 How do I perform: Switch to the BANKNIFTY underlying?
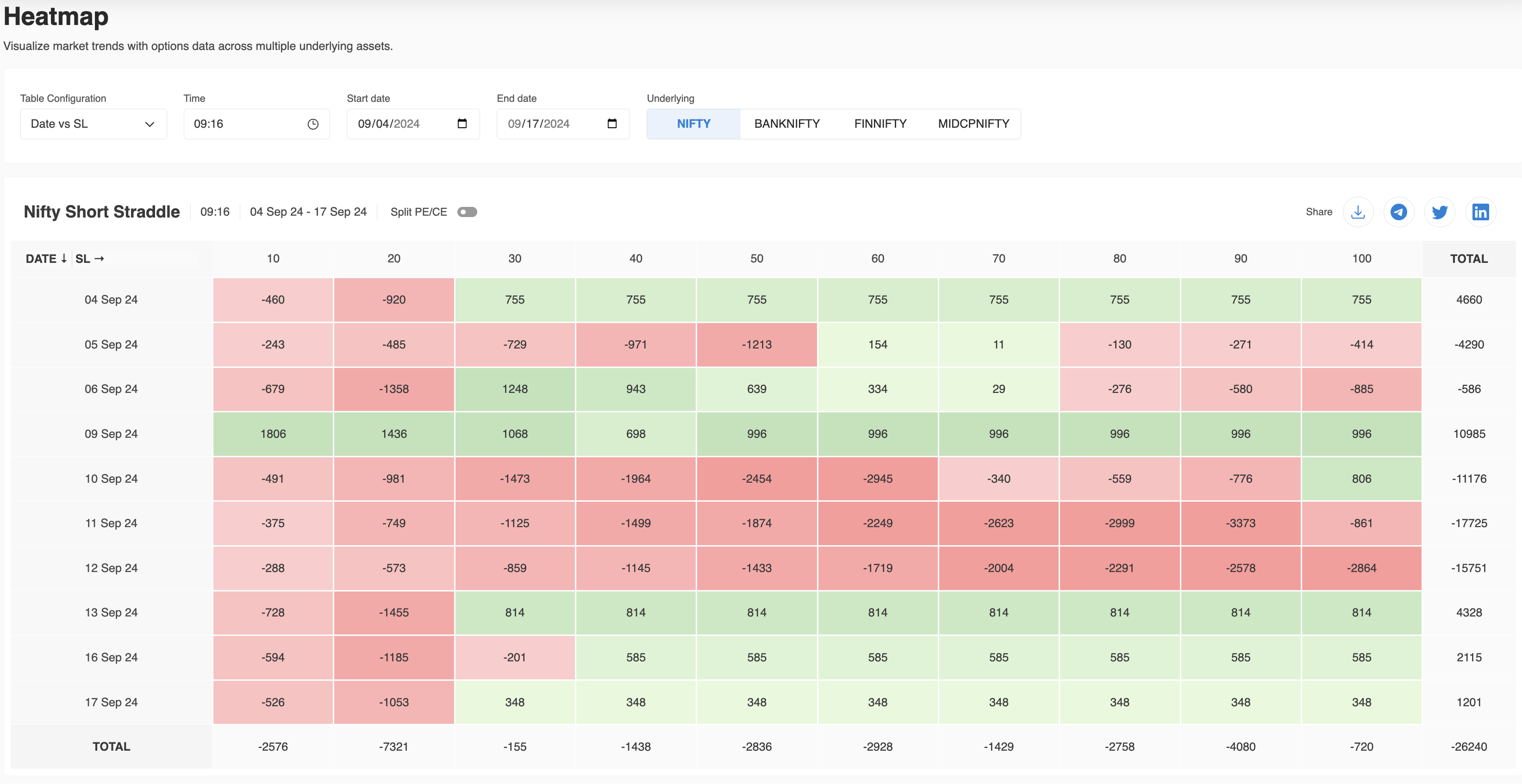(x=786, y=124)
